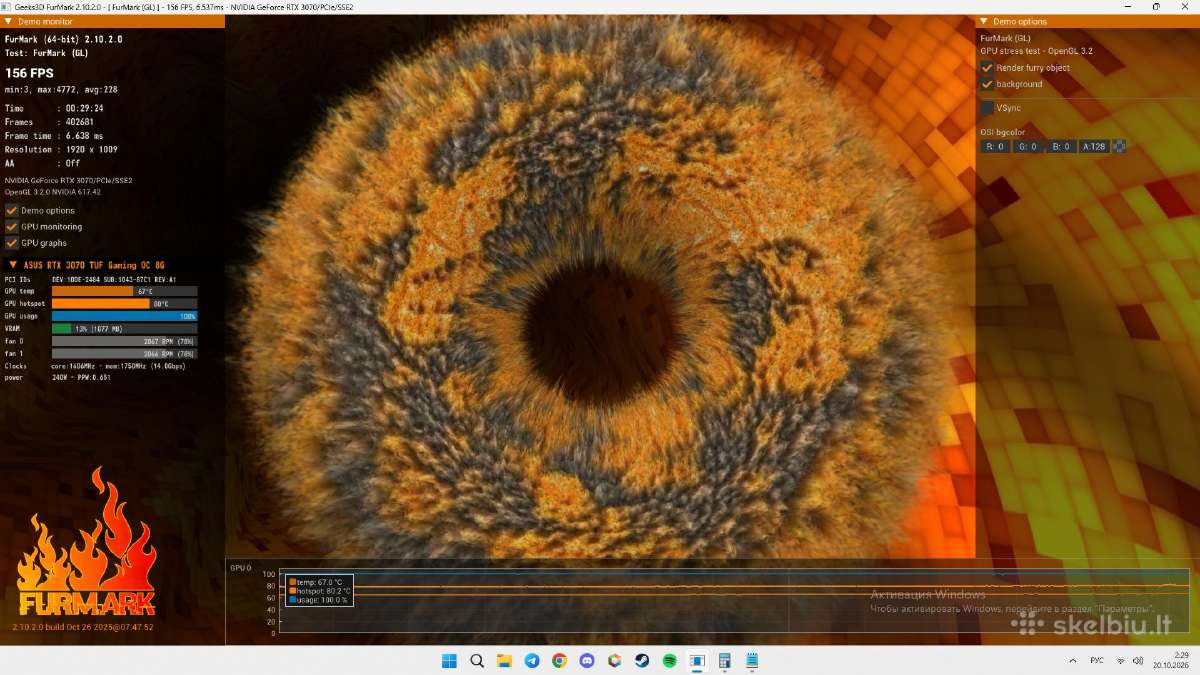Click the Resolution 1920 x 1009 value
The width and height of the screenshot is (1200, 675).
[x=91, y=149]
